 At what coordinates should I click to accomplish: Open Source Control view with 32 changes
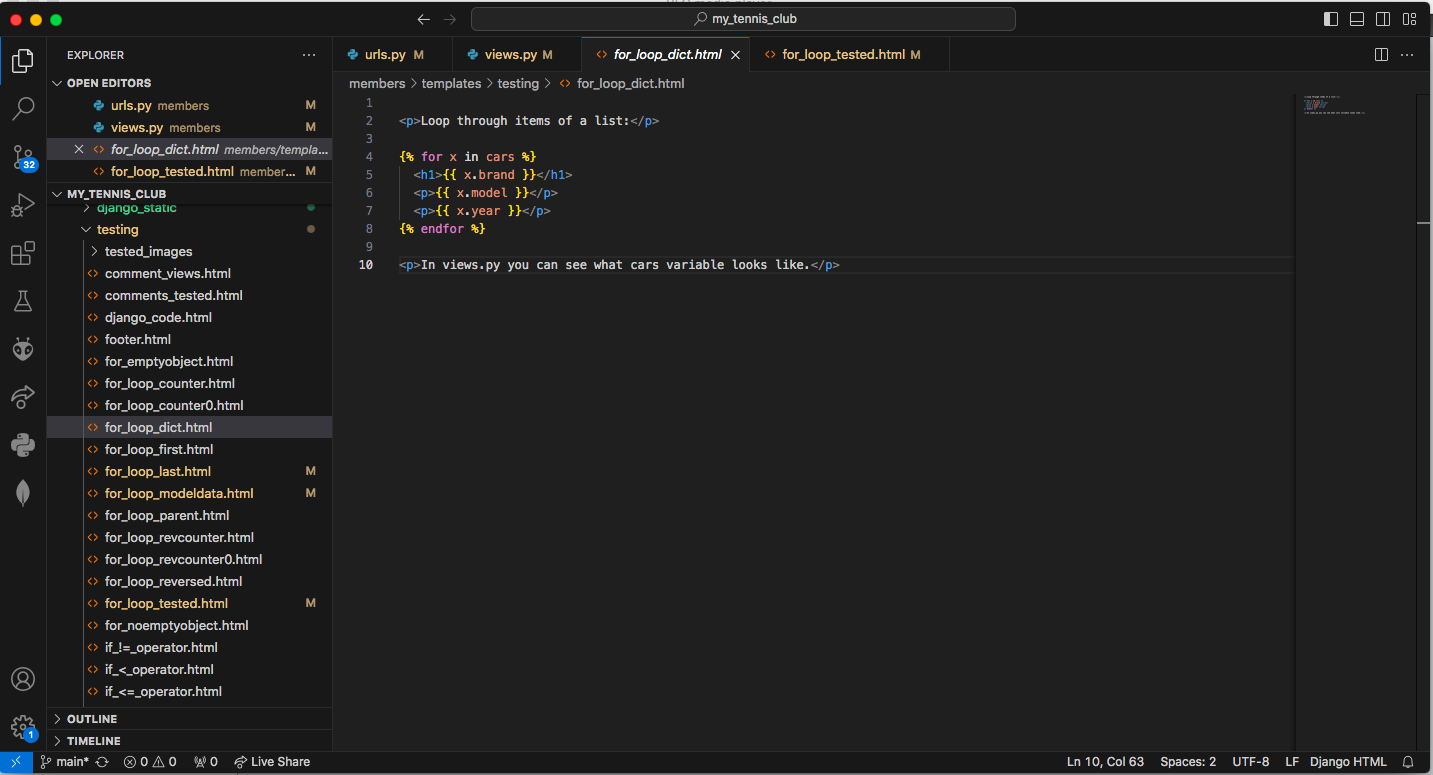(x=23, y=156)
